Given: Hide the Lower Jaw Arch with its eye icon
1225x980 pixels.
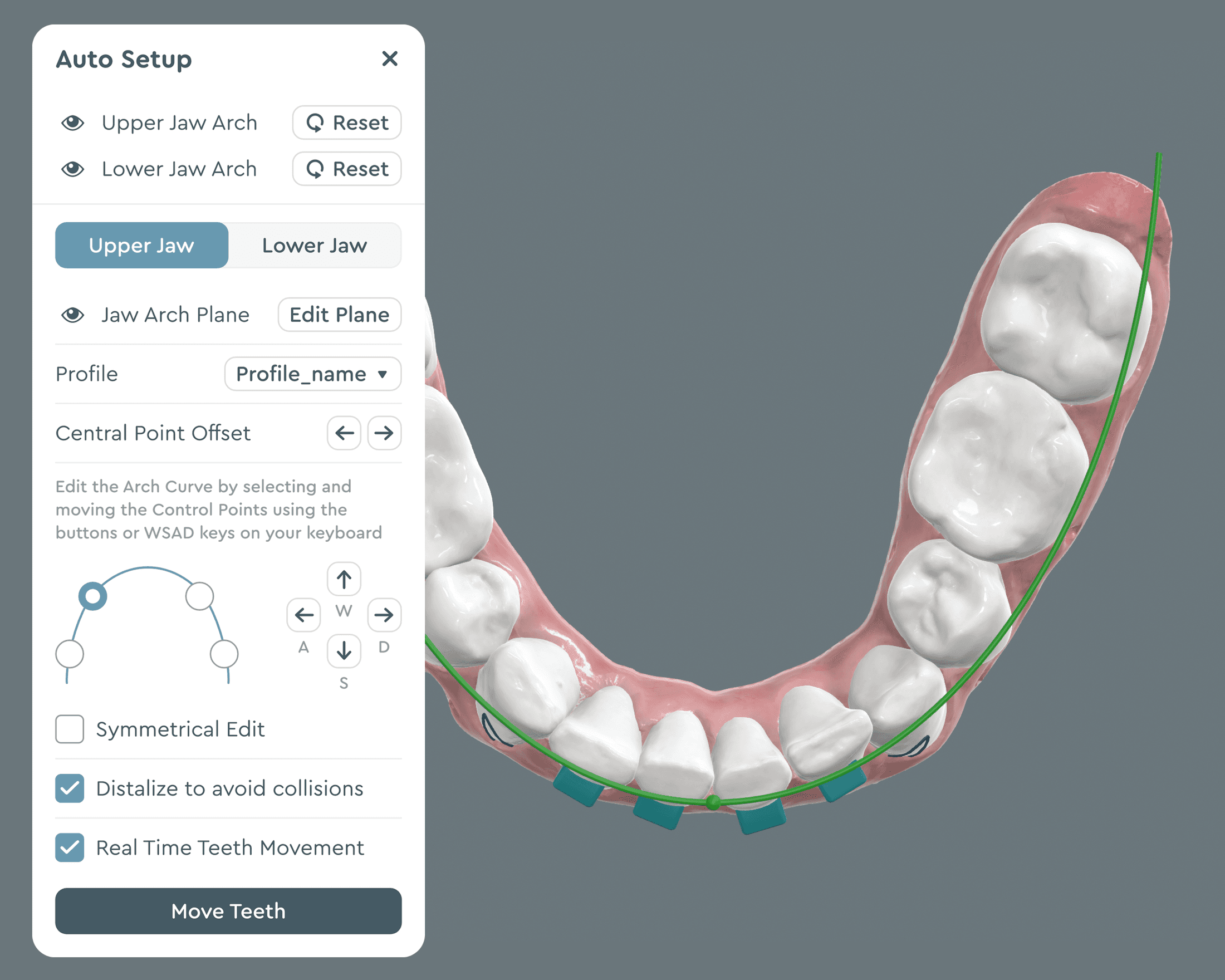Looking at the screenshot, I should 72,169.
